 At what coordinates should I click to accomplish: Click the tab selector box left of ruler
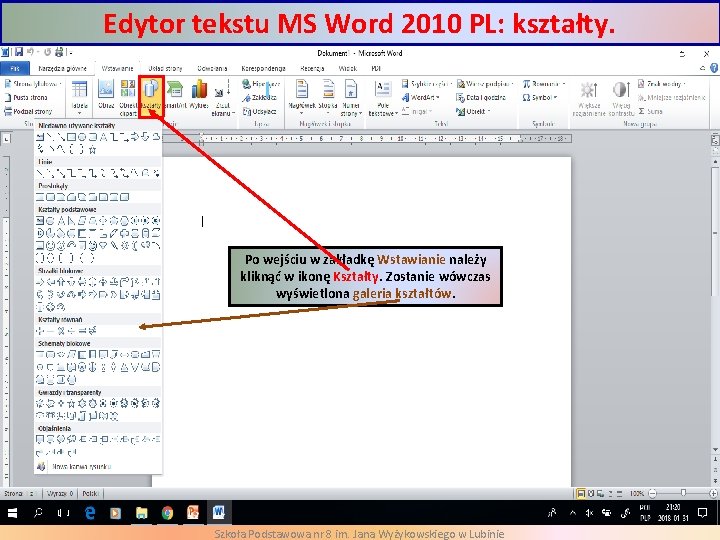tap(6, 138)
